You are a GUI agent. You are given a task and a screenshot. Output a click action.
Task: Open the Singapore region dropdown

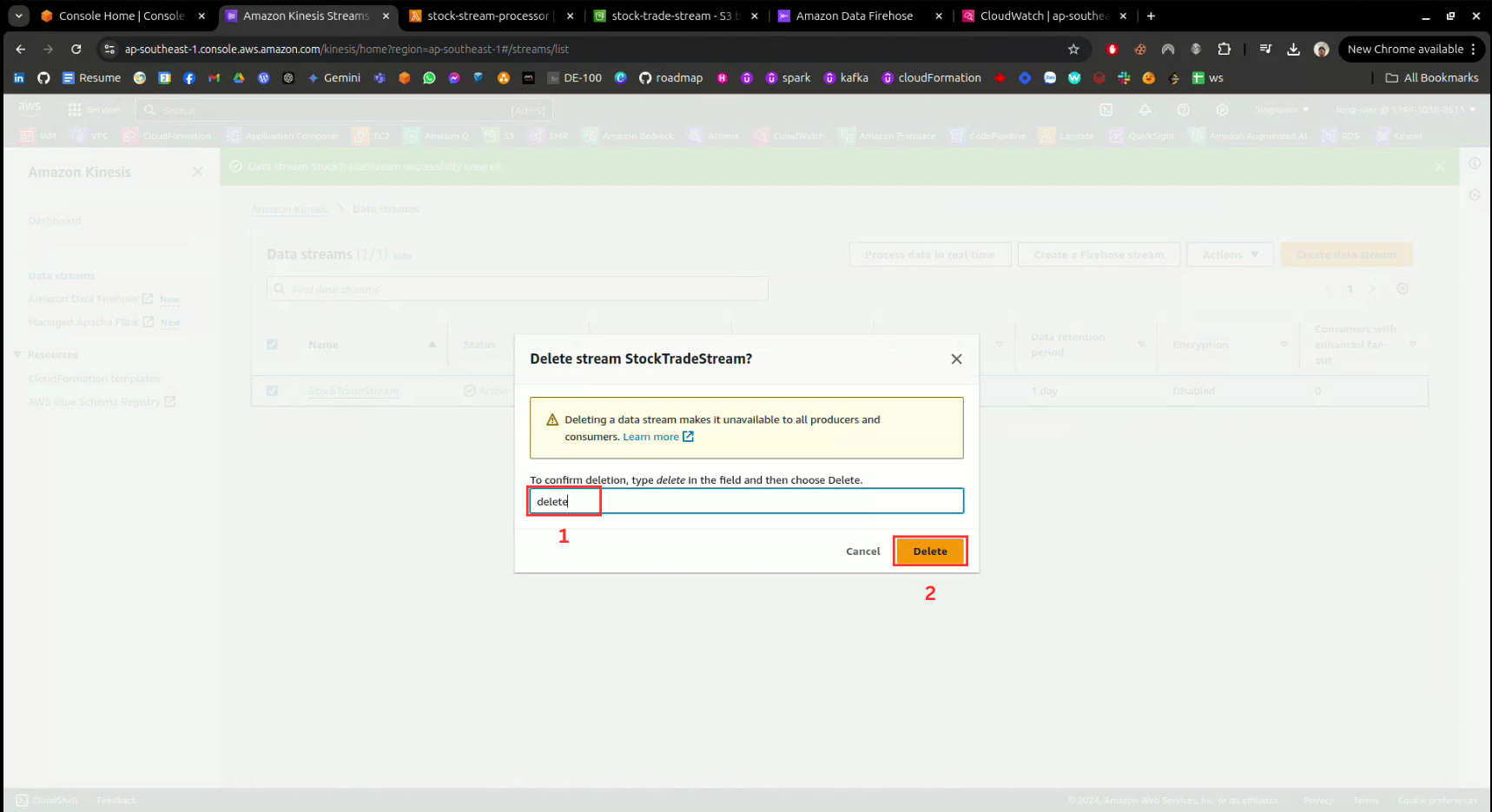click(1281, 110)
